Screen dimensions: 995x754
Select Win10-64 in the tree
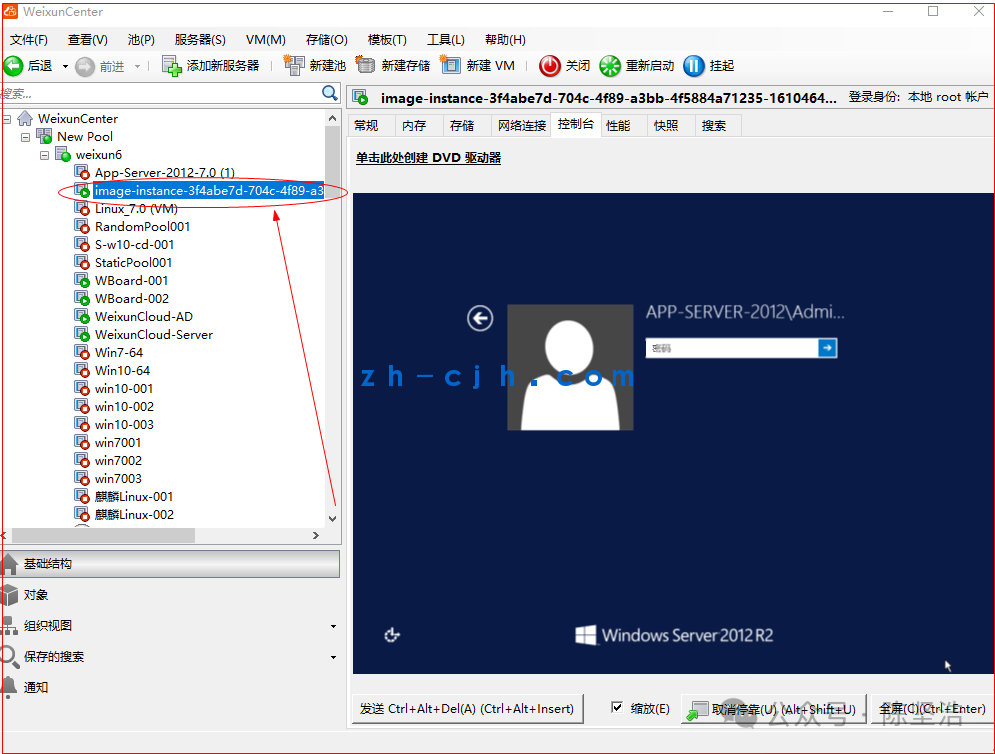click(x=122, y=371)
